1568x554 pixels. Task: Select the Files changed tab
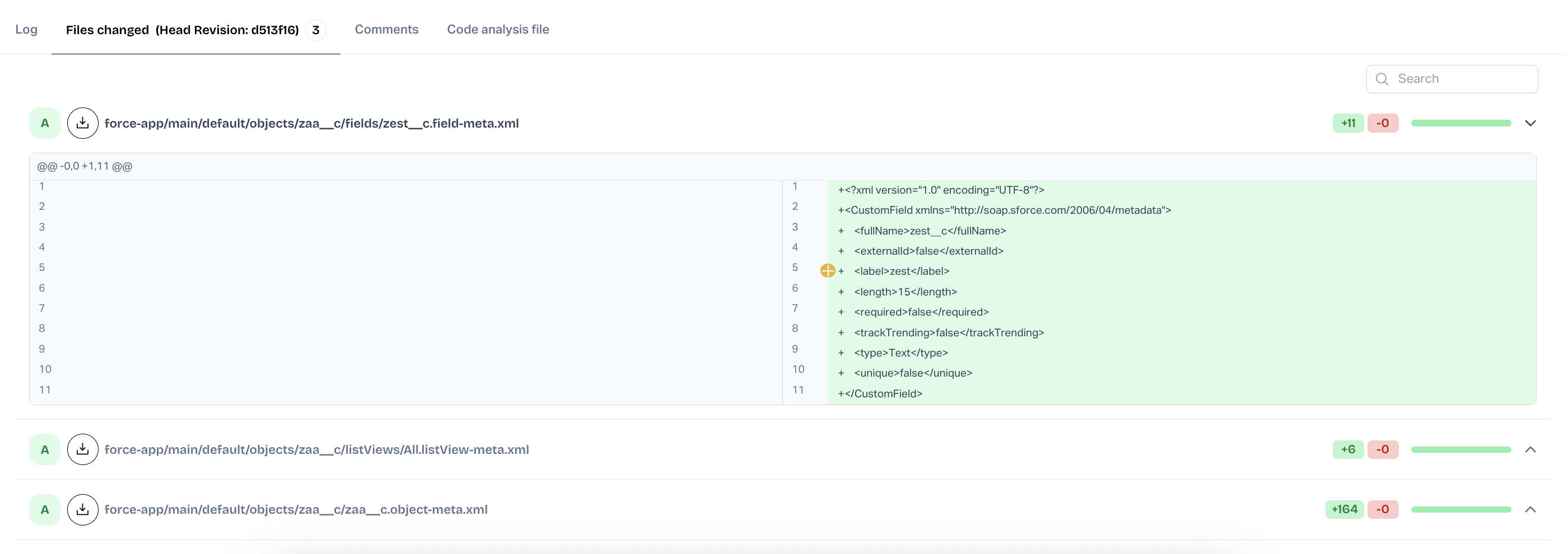click(182, 30)
